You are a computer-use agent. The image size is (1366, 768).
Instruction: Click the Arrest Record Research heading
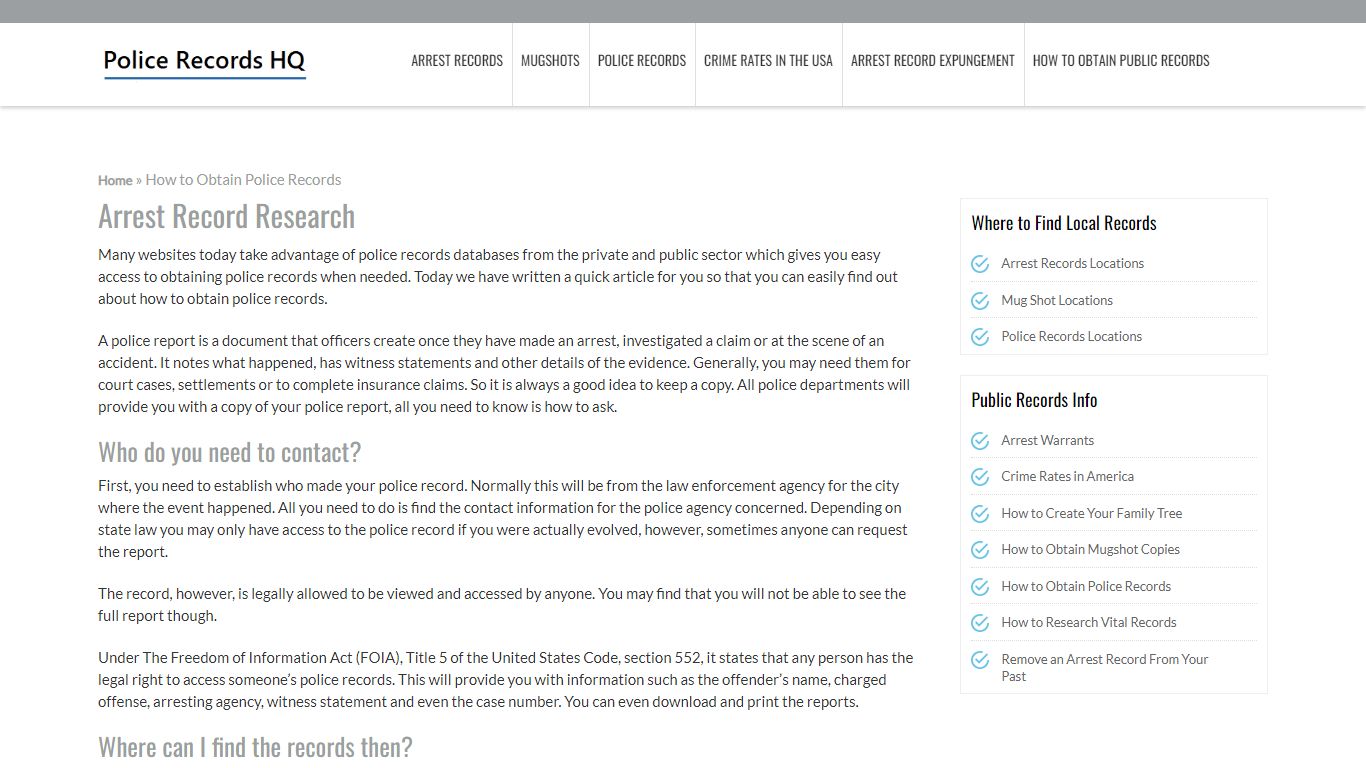coord(226,216)
